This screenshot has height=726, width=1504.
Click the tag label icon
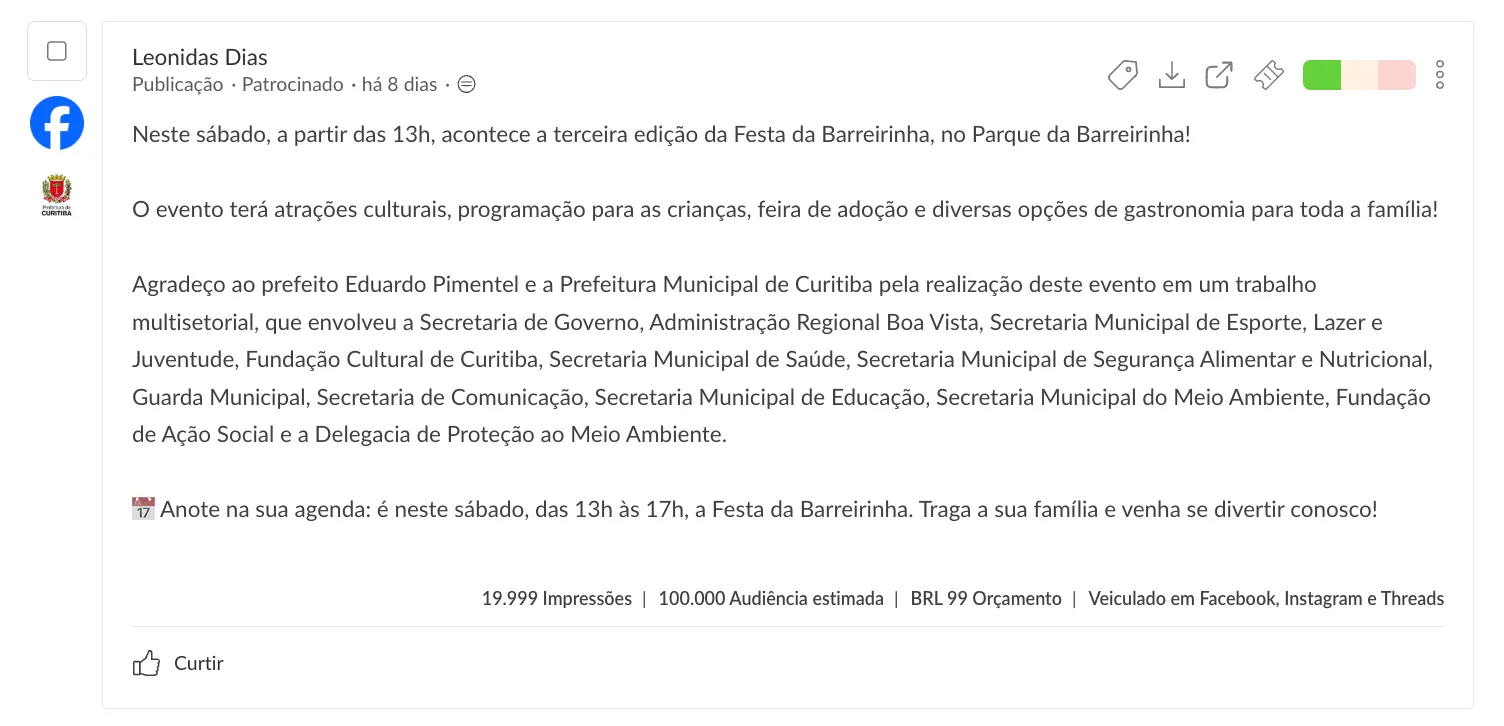tap(1123, 75)
